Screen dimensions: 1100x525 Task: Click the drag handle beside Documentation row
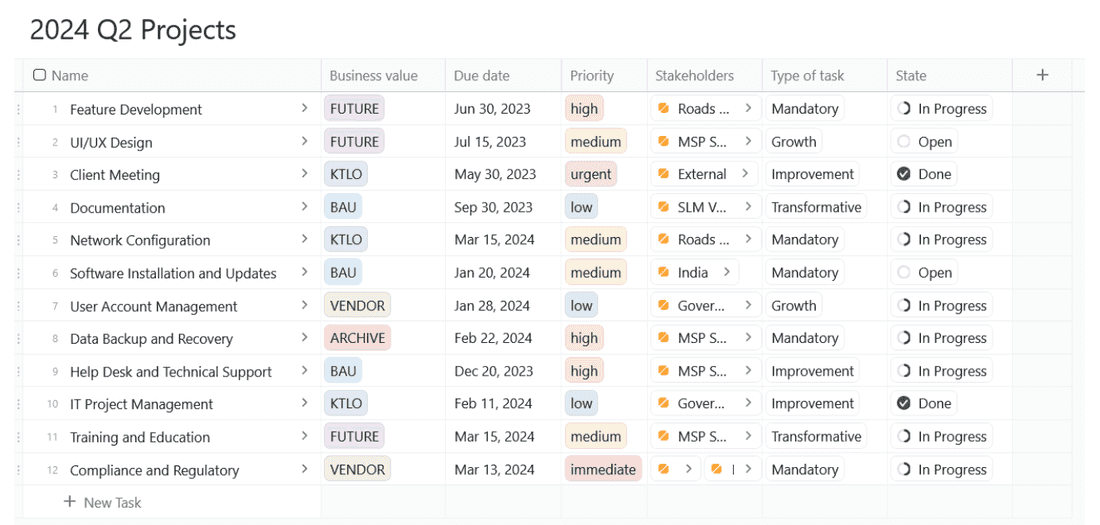tap(18, 208)
